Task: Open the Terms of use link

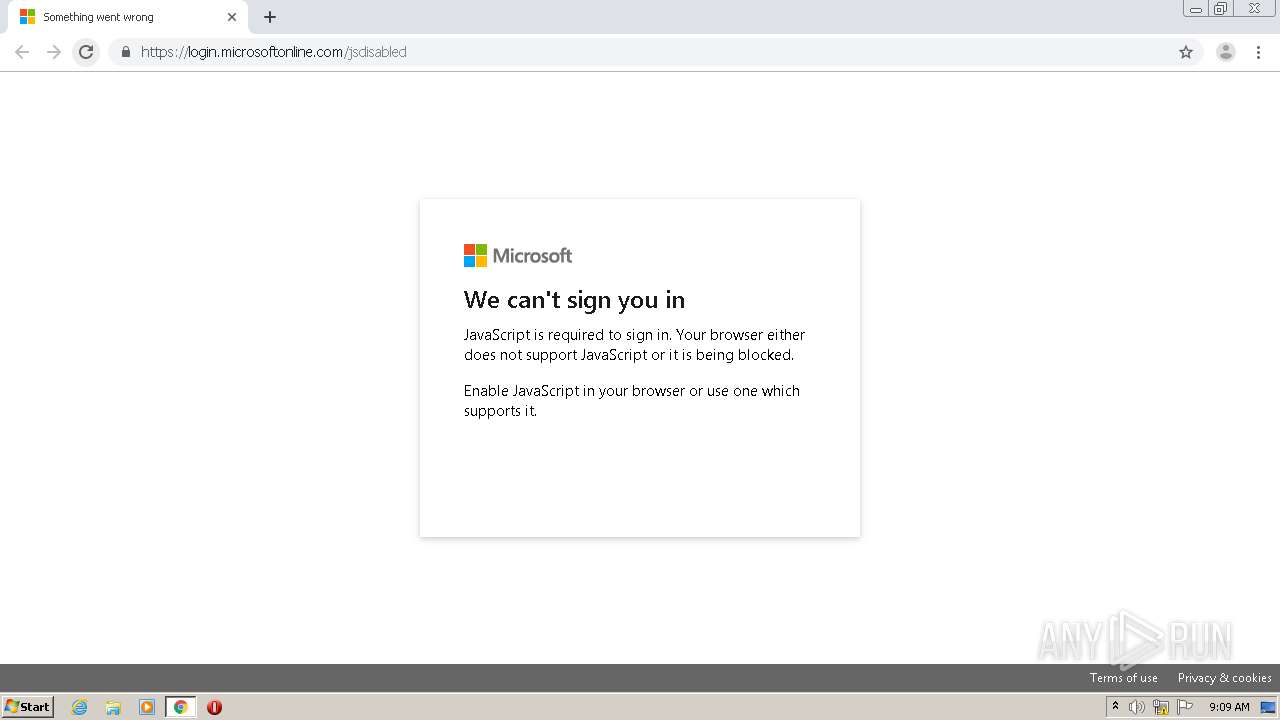Action: pyautogui.click(x=1123, y=678)
